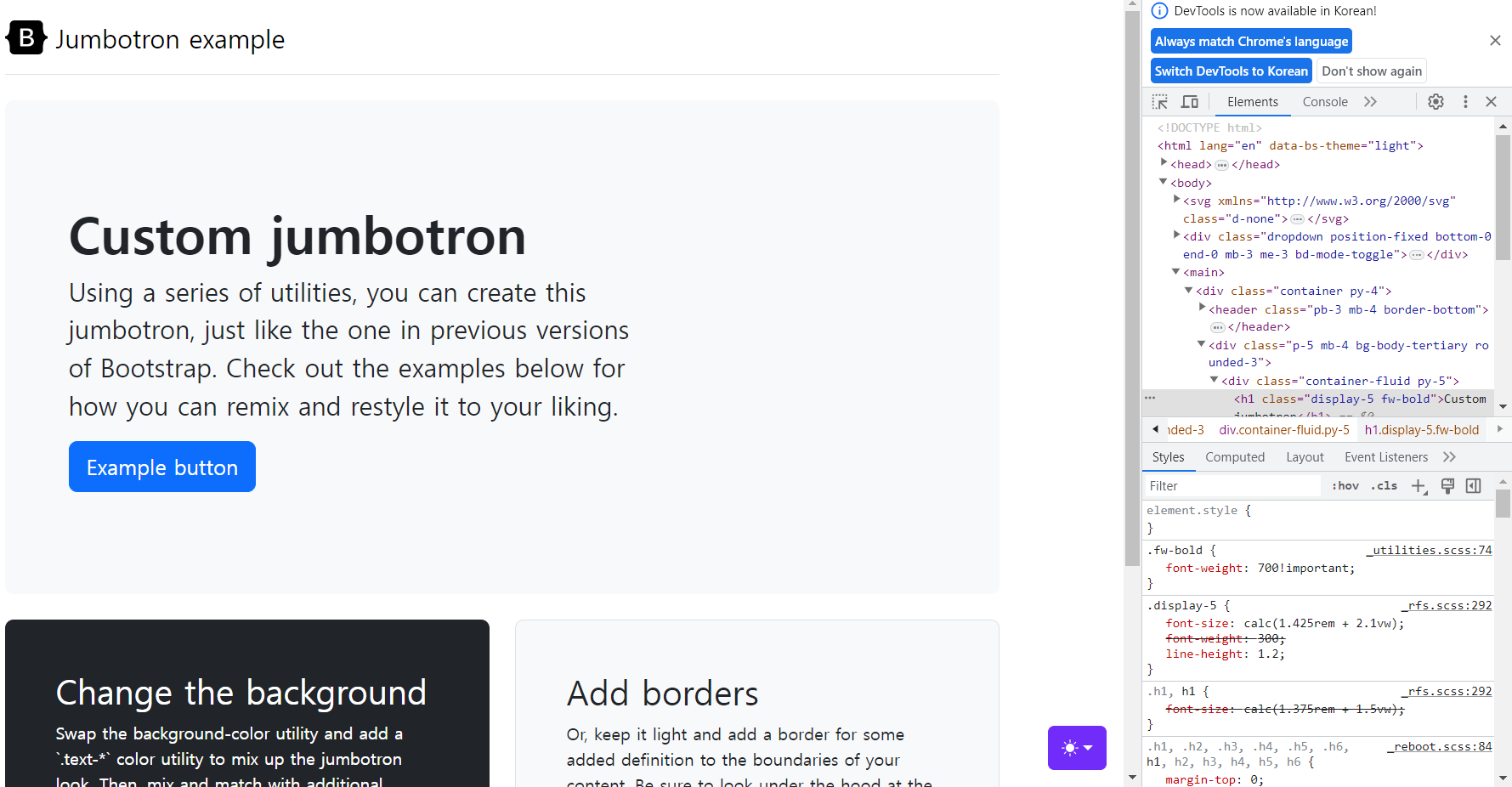This screenshot has width=1512, height=787.
Task: Toggle the computed styles sidebar pane
Action: (1474, 486)
